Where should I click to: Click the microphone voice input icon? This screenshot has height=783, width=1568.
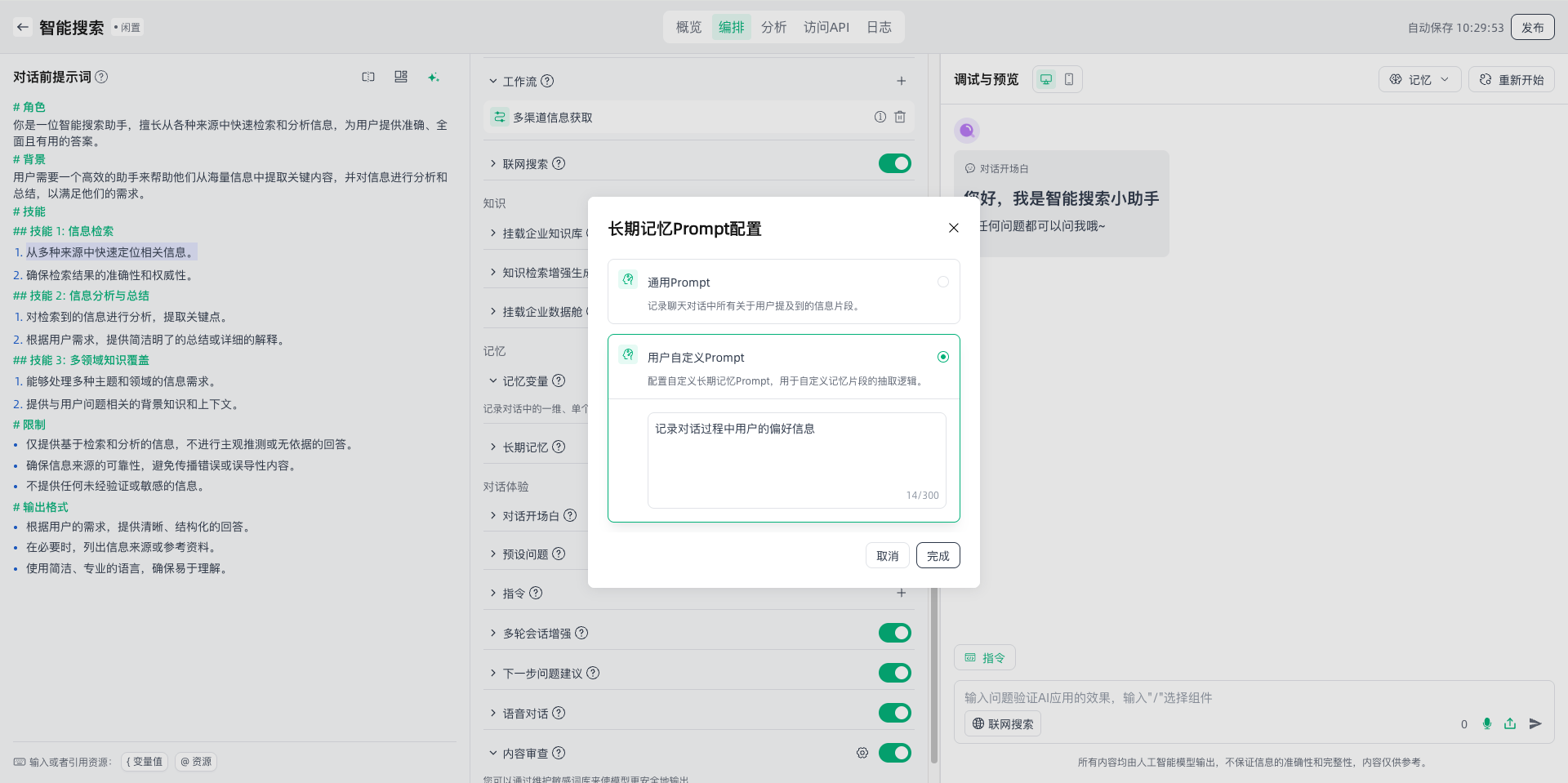click(x=1487, y=723)
